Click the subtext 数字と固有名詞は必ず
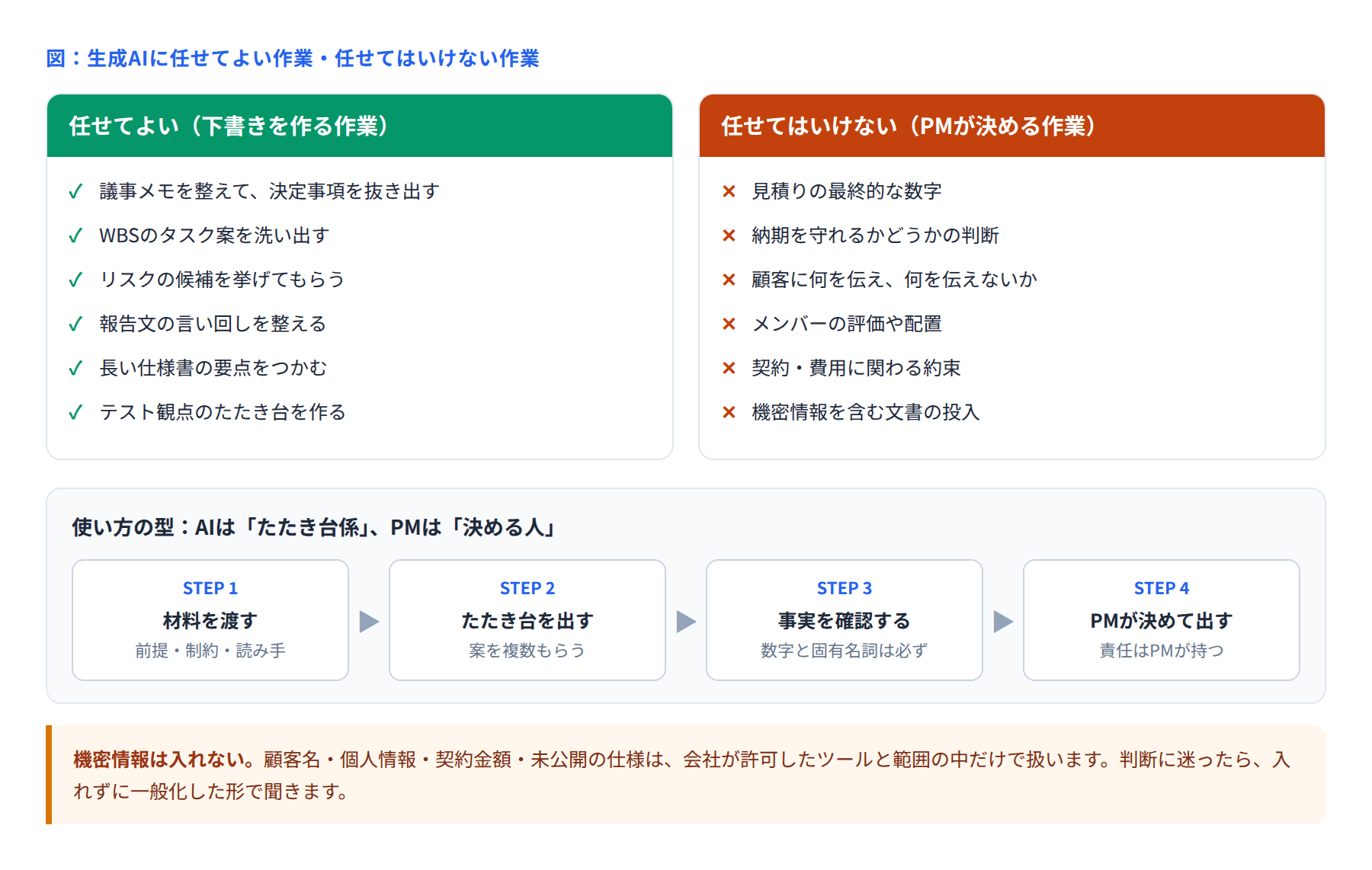 pos(845,651)
